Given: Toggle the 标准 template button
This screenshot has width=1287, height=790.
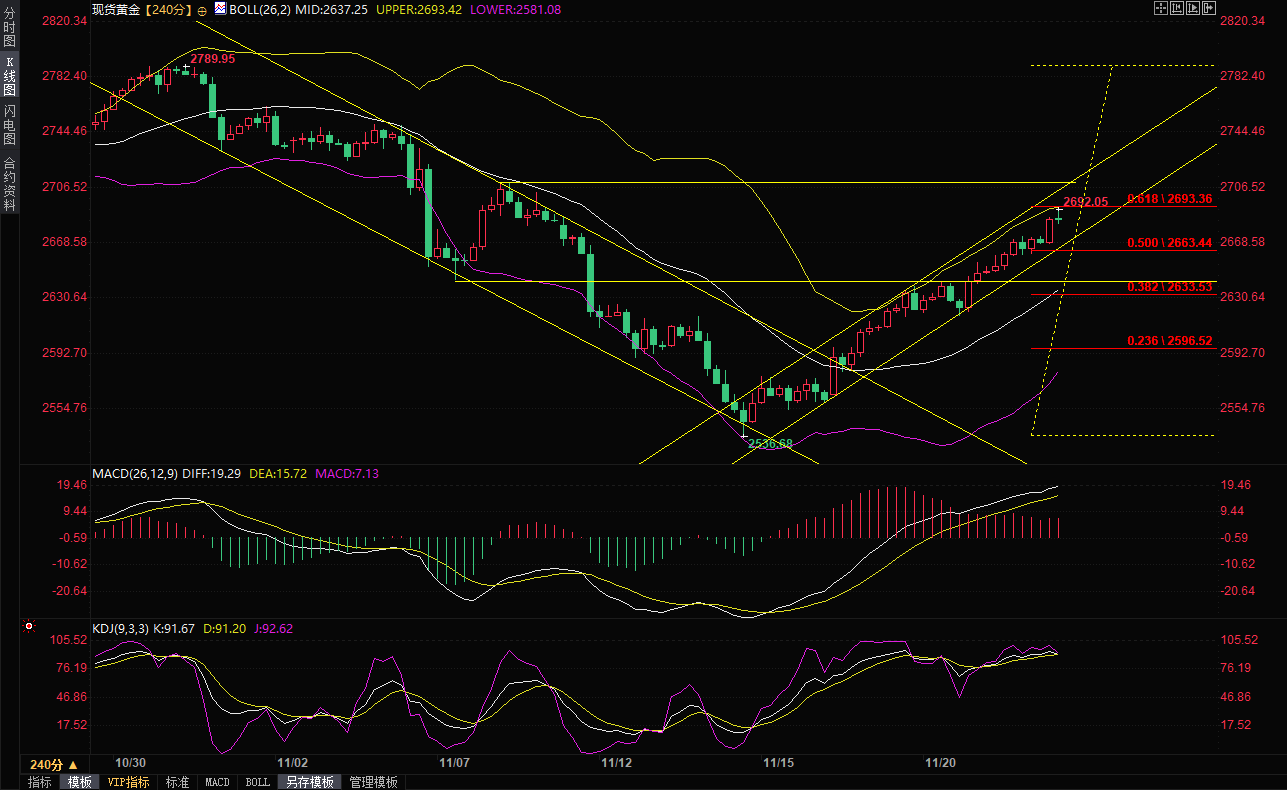Looking at the screenshot, I should pyautogui.click(x=177, y=782).
